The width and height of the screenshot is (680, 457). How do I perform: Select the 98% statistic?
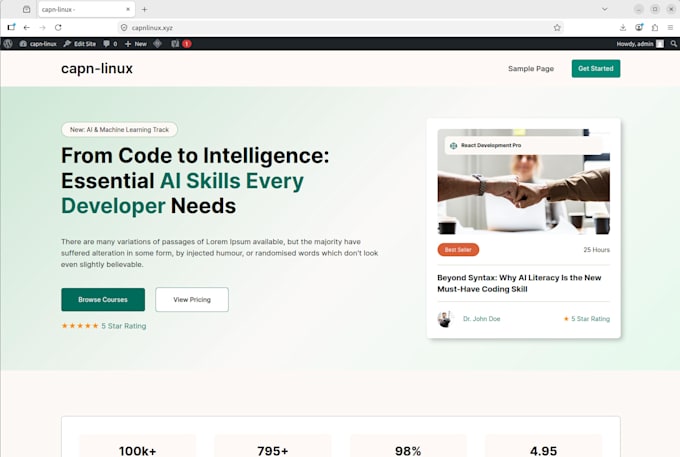408,450
